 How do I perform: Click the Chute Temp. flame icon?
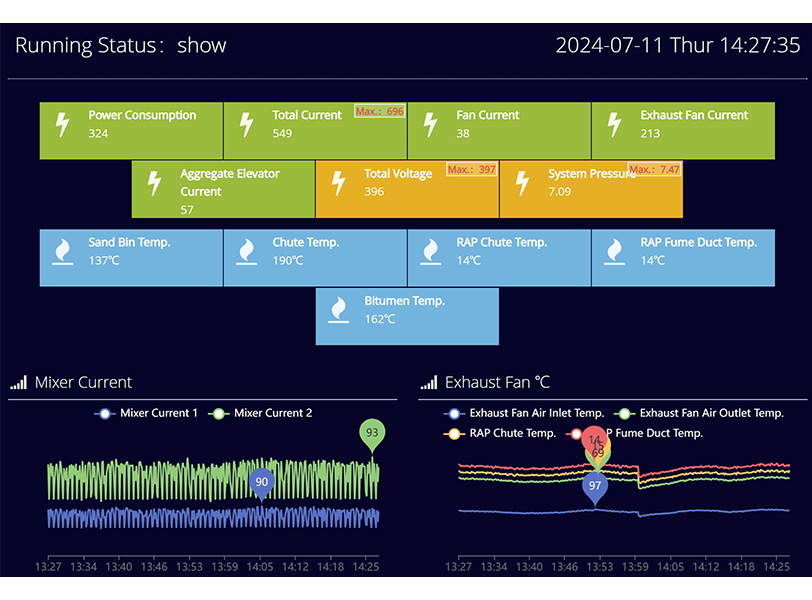pyautogui.click(x=246, y=252)
